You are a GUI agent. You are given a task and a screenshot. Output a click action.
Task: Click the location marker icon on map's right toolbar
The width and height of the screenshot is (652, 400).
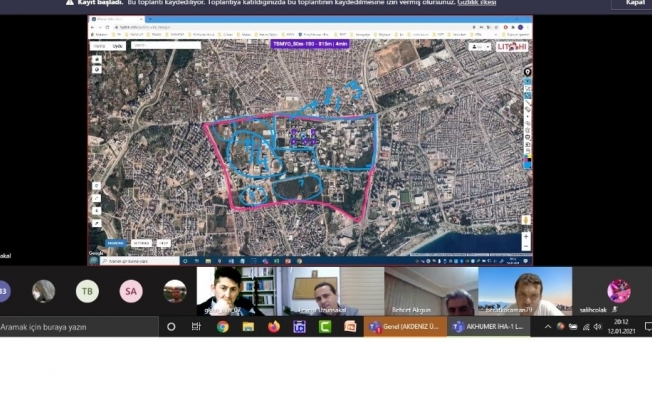coord(527,71)
